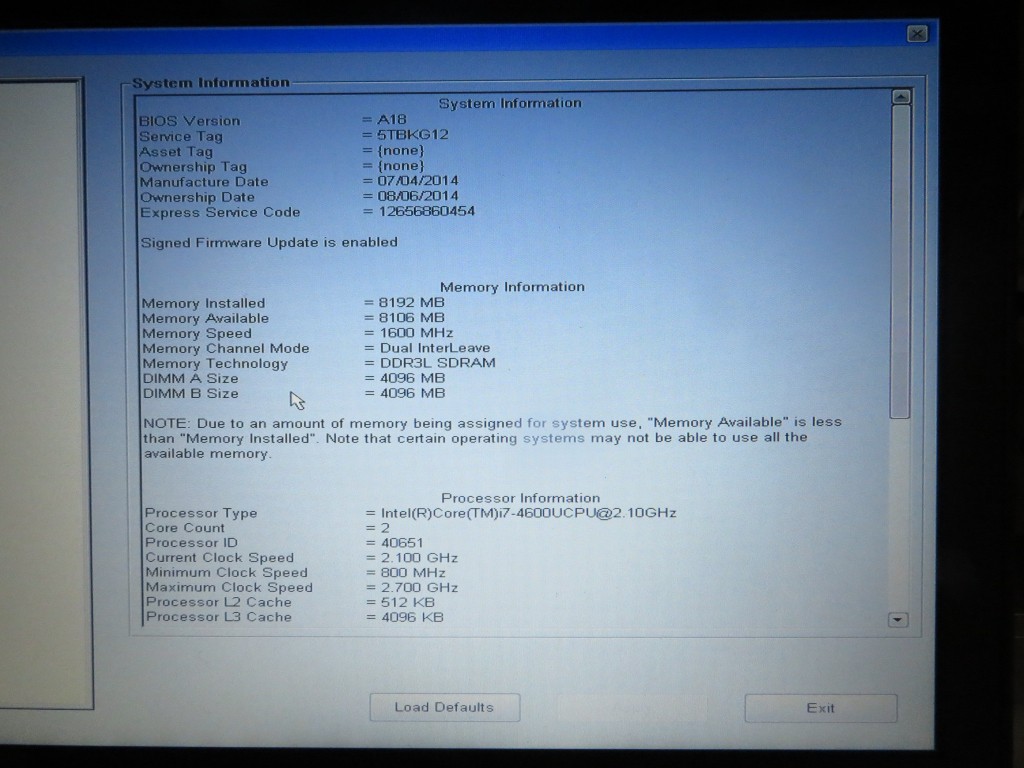Select Memory Available value 8106 MB
Image resolution: width=1024 pixels, height=768 pixels.
pyautogui.click(x=411, y=317)
